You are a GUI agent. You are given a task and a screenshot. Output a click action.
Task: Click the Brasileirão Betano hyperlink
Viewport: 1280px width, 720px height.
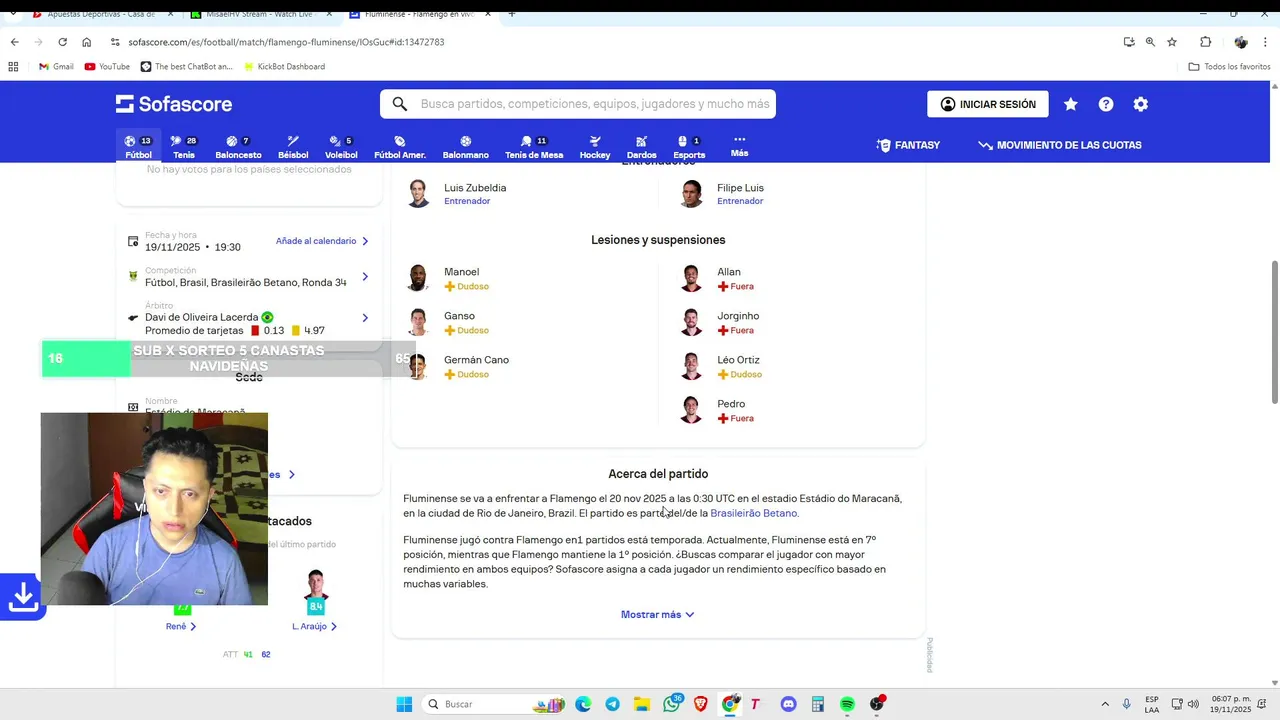tap(753, 513)
